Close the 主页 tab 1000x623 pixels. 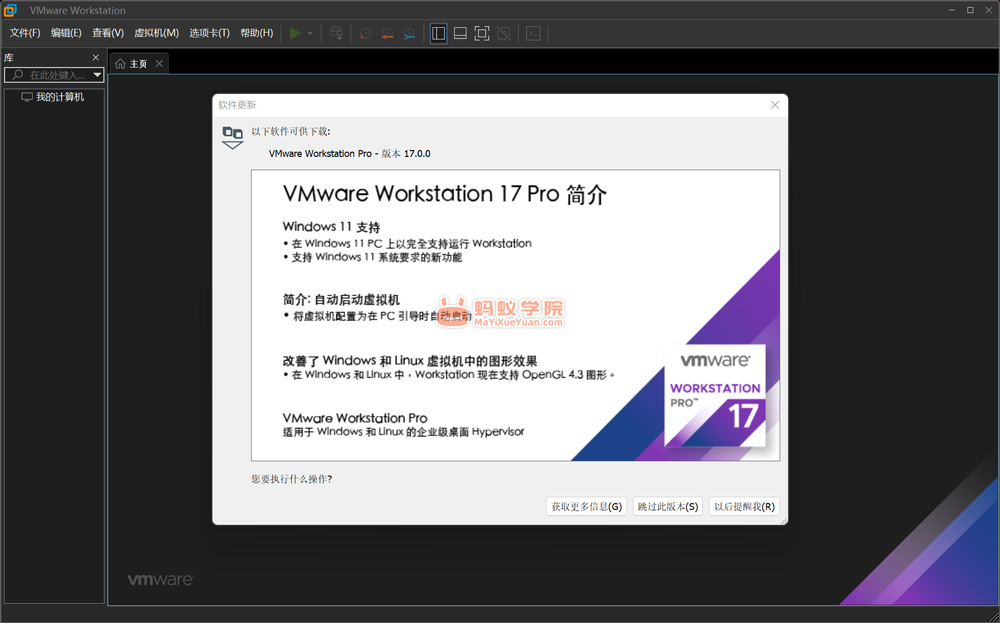tap(159, 64)
